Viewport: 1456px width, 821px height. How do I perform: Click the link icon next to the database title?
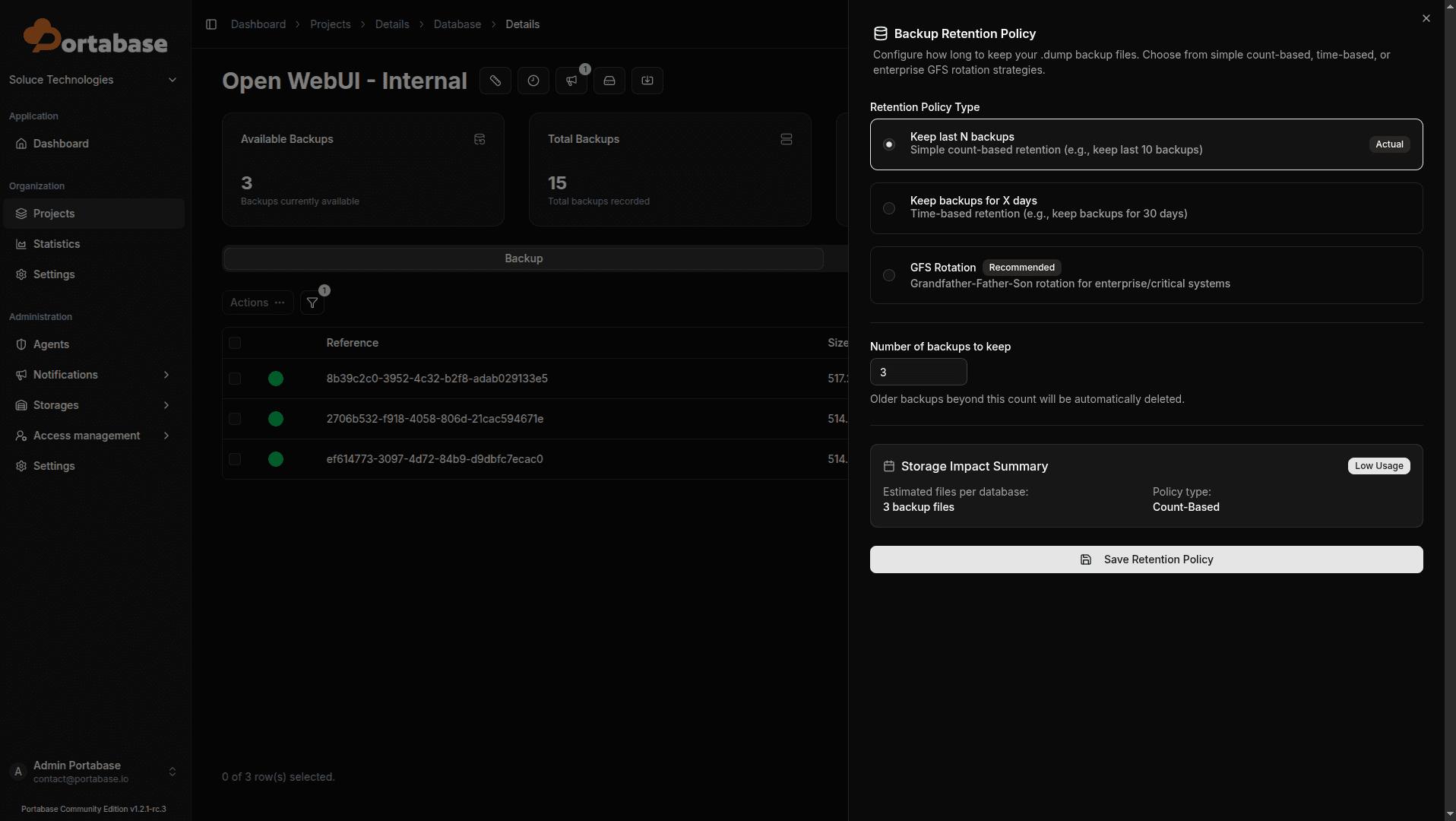[495, 81]
